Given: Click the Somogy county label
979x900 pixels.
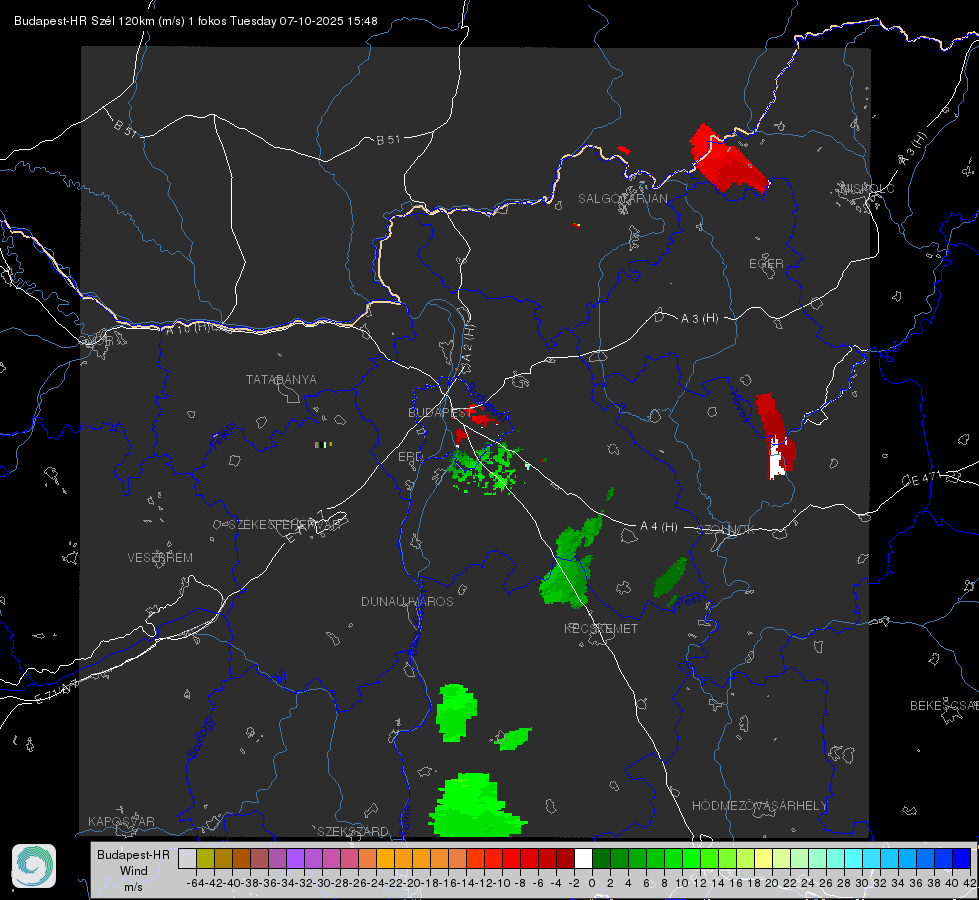Looking at the screenshot, I should click(201, 739).
